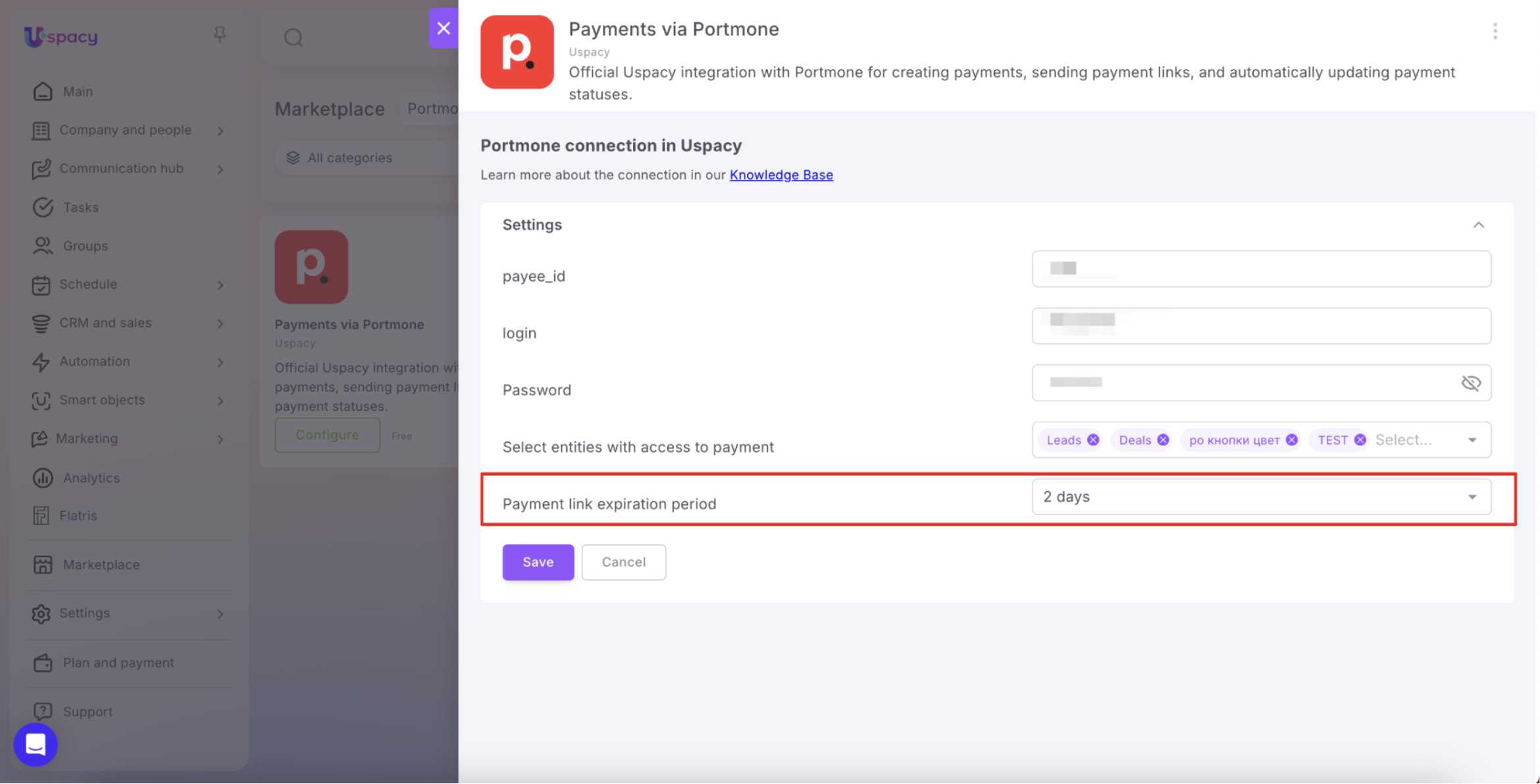Image resolution: width=1540 pixels, height=784 pixels.
Task: Click the Automation lightning icon
Action: [x=41, y=361]
